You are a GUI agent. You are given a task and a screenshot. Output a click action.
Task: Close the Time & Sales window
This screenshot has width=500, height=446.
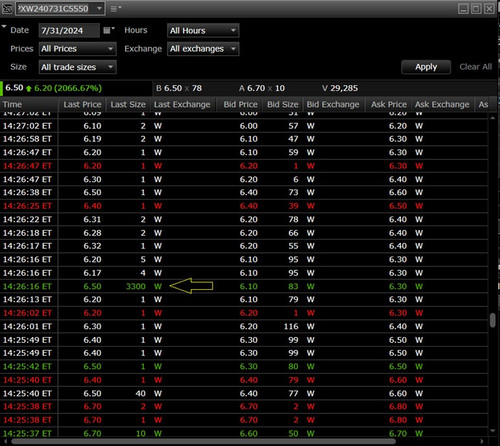[x=489, y=9]
